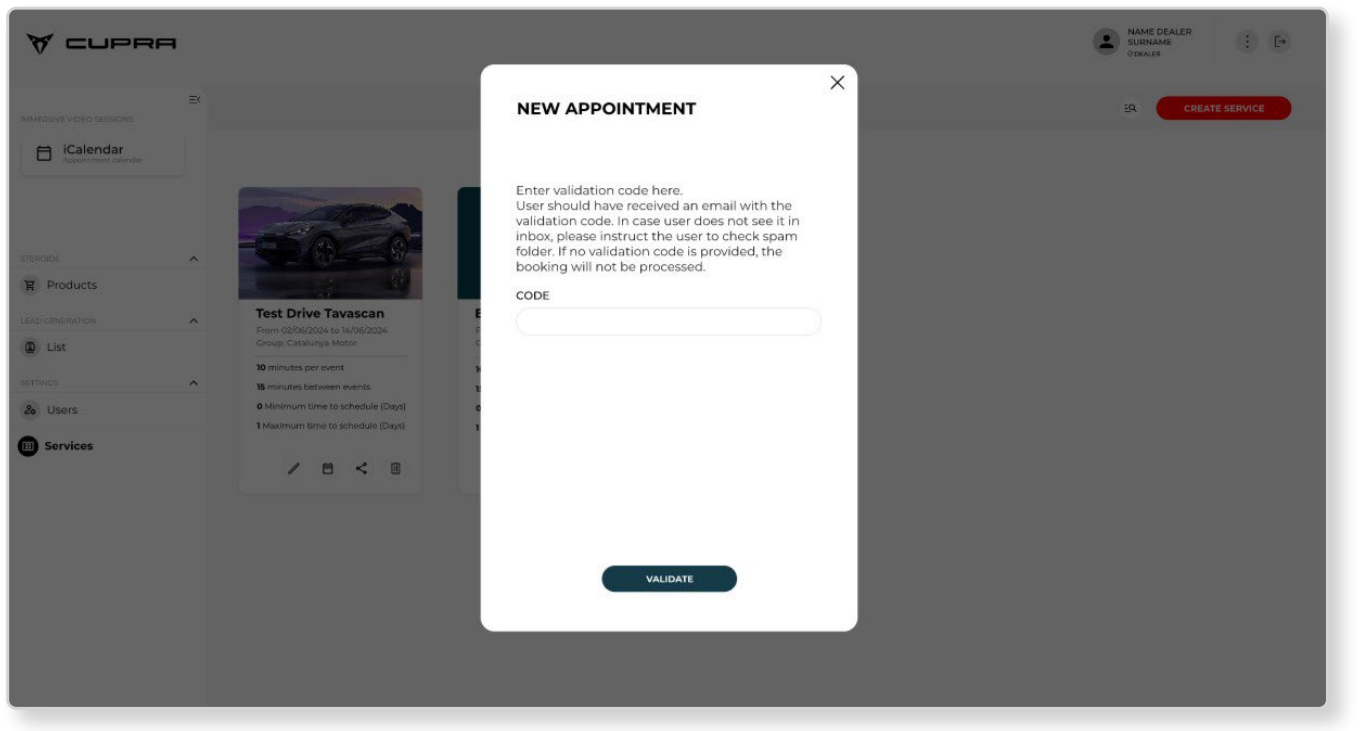Focus the Code input field
The width and height of the screenshot is (1361, 731).
(x=668, y=322)
